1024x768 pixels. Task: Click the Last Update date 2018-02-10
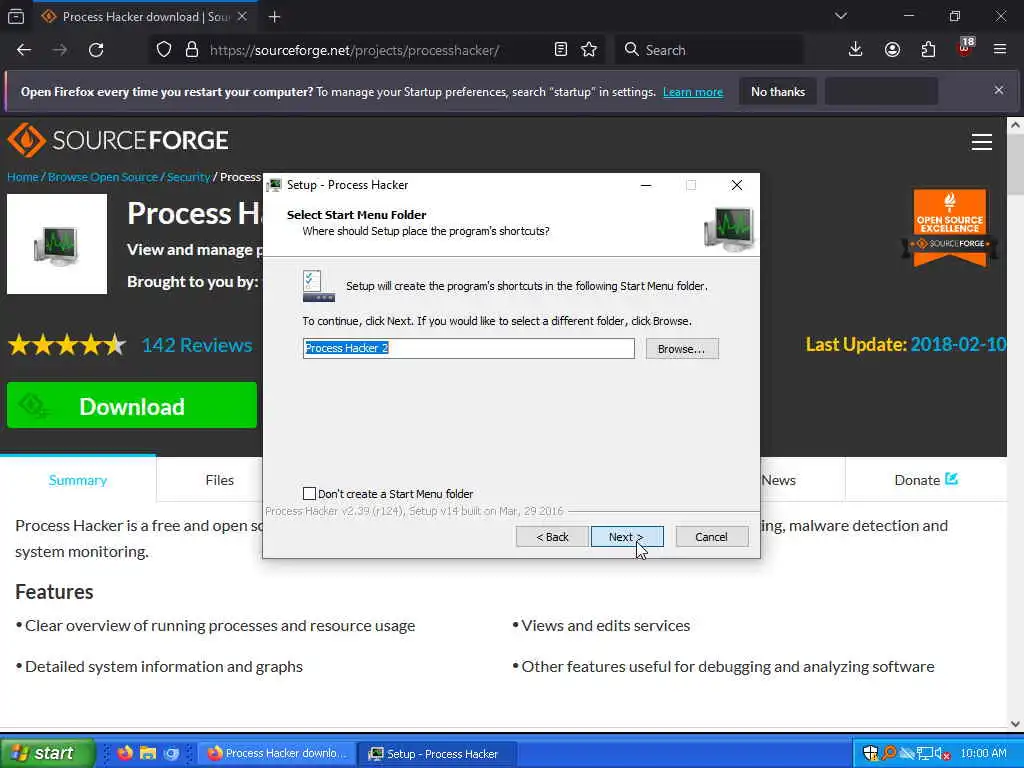click(x=958, y=344)
